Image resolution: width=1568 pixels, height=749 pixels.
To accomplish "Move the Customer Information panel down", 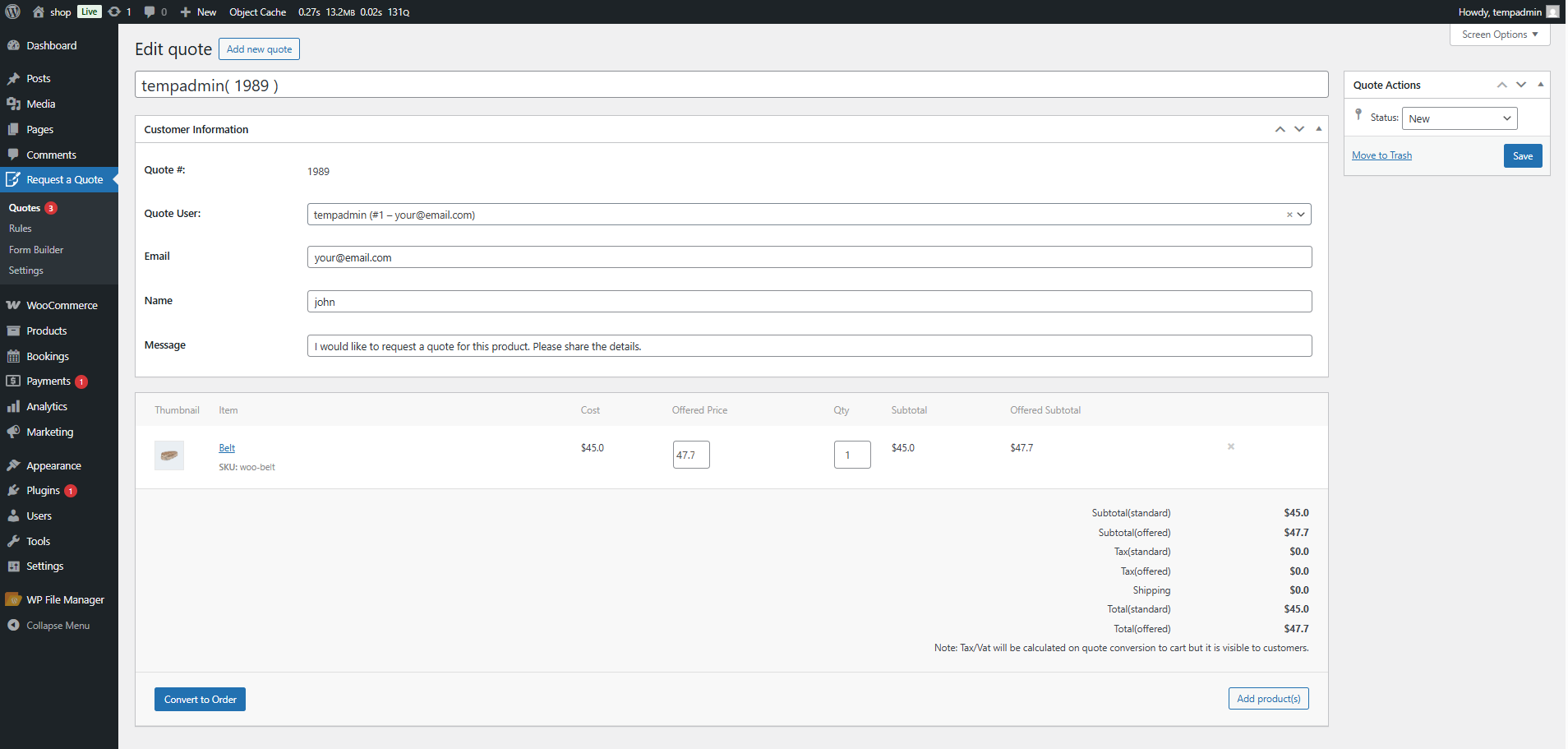I will point(1298,129).
